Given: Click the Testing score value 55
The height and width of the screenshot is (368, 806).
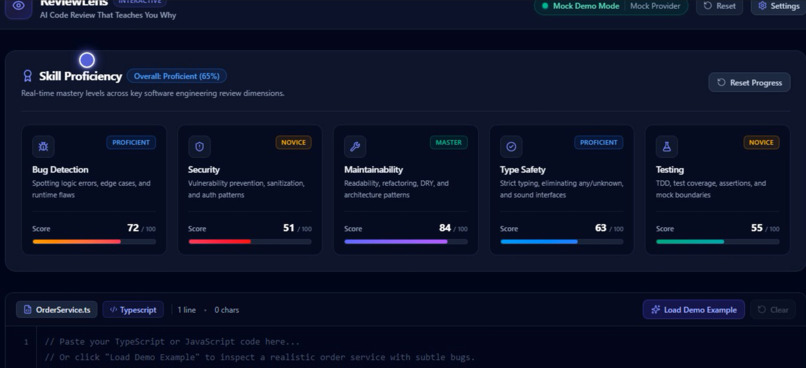Looking at the screenshot, I should pyautogui.click(x=757, y=228).
